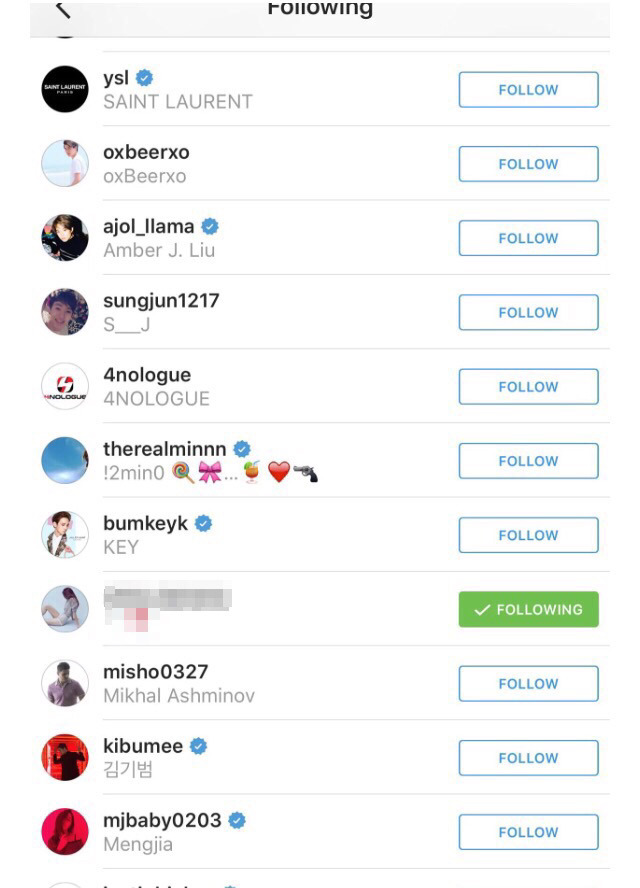
Task: Open the kibumee username link
Action: point(143,746)
